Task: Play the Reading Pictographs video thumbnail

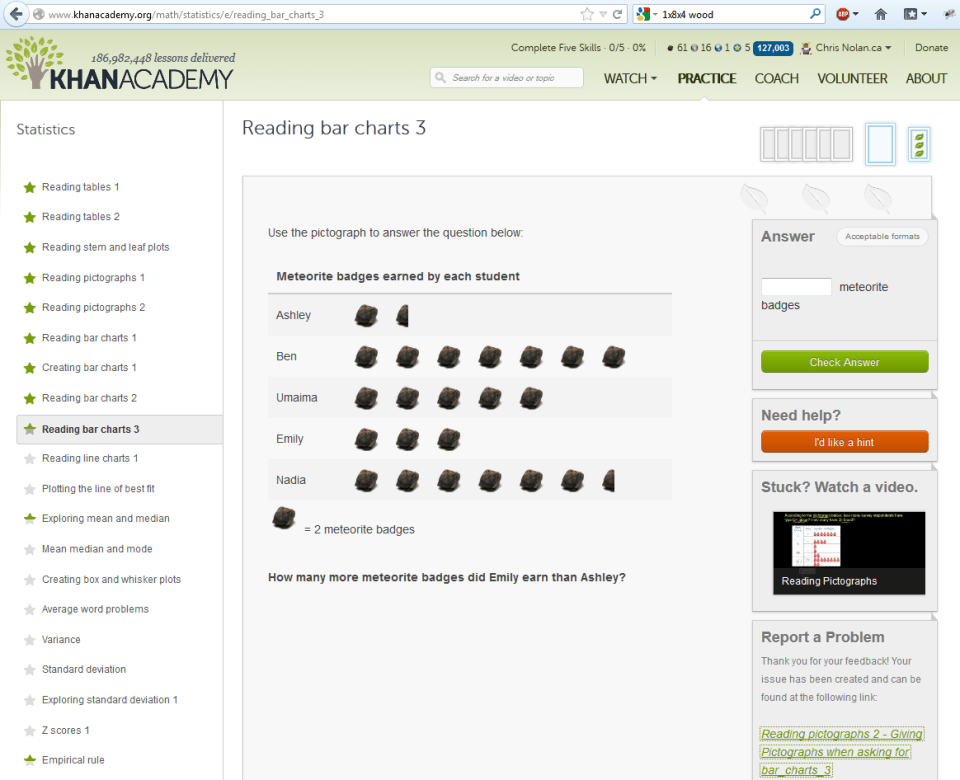Action: point(848,552)
